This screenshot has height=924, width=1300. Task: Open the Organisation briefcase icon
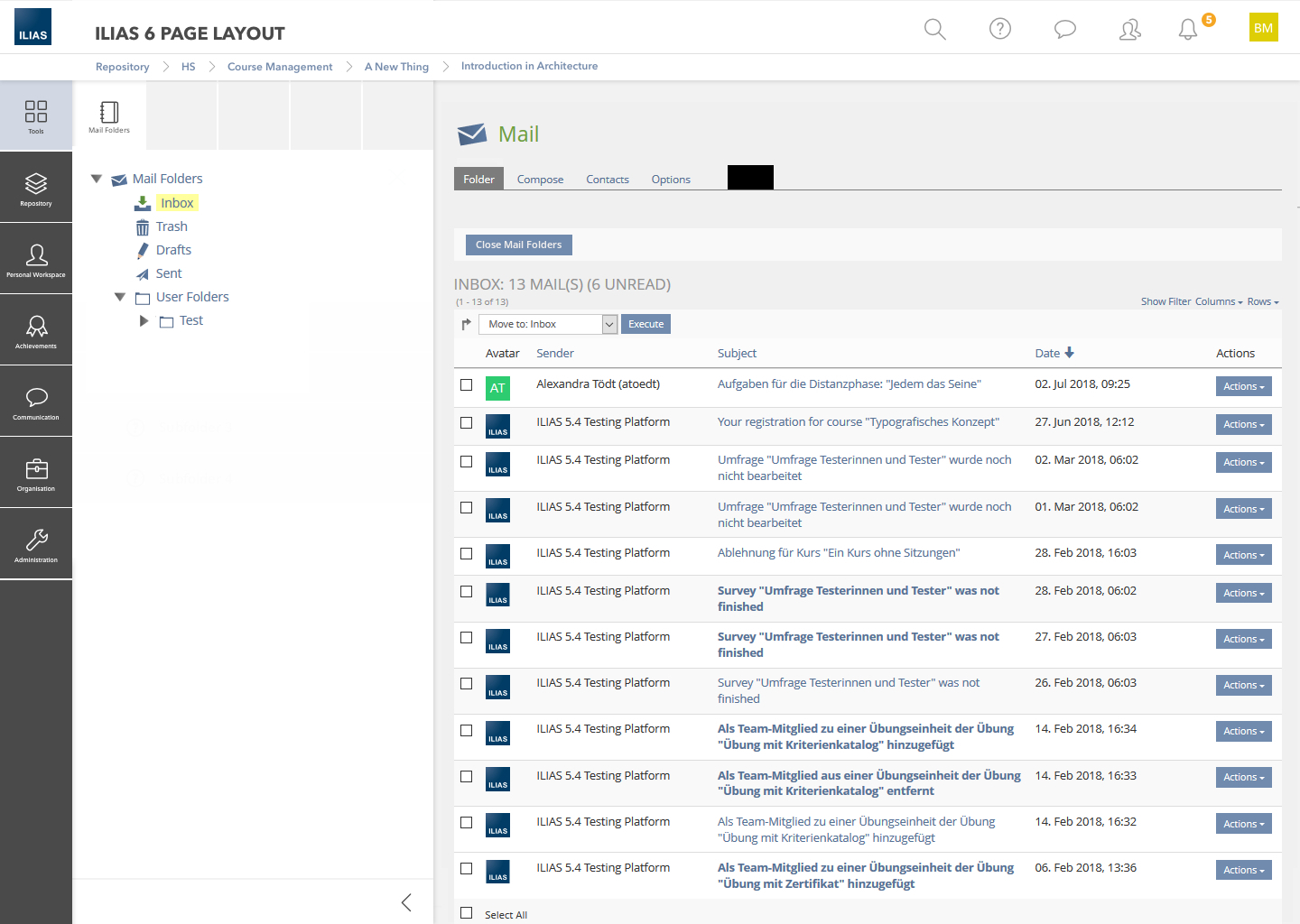coord(36,473)
